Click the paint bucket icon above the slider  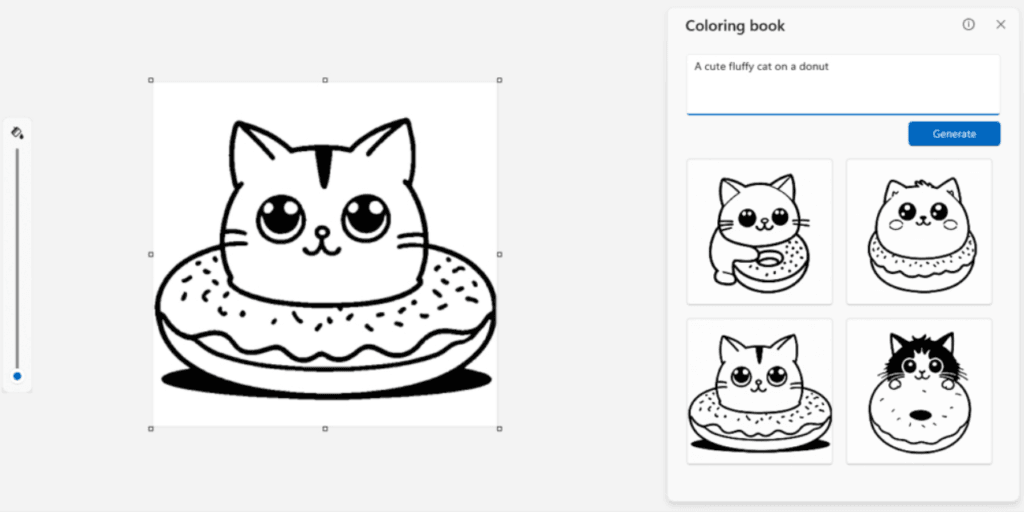pos(17,132)
